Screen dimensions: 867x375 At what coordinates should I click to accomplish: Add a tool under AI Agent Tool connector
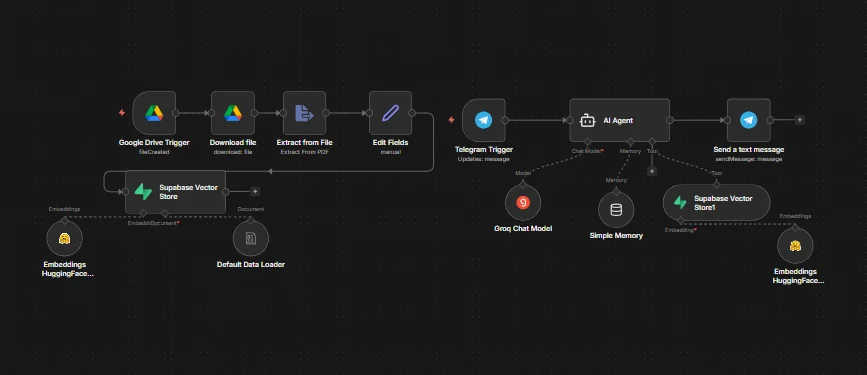[652, 171]
